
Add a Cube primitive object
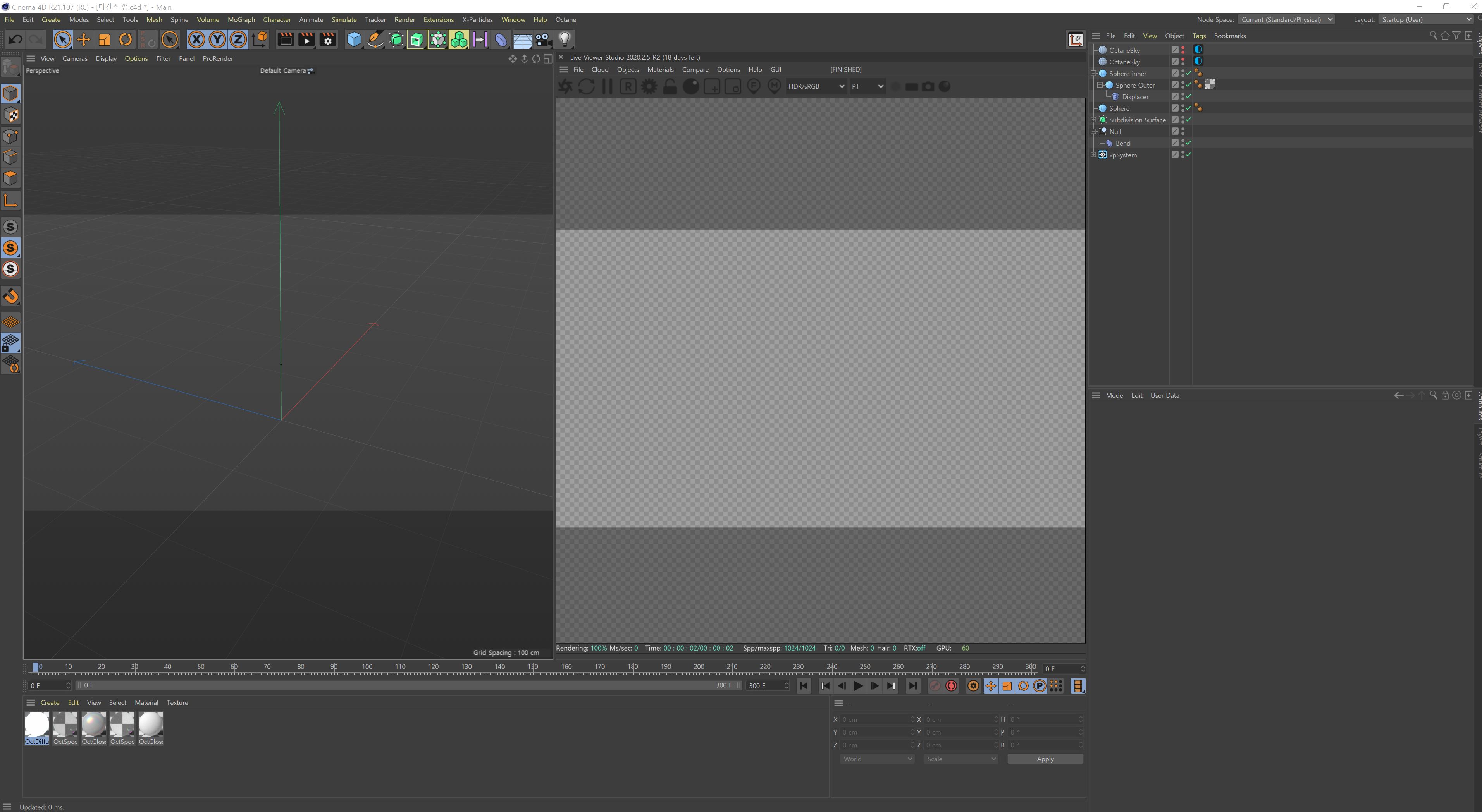[354, 39]
